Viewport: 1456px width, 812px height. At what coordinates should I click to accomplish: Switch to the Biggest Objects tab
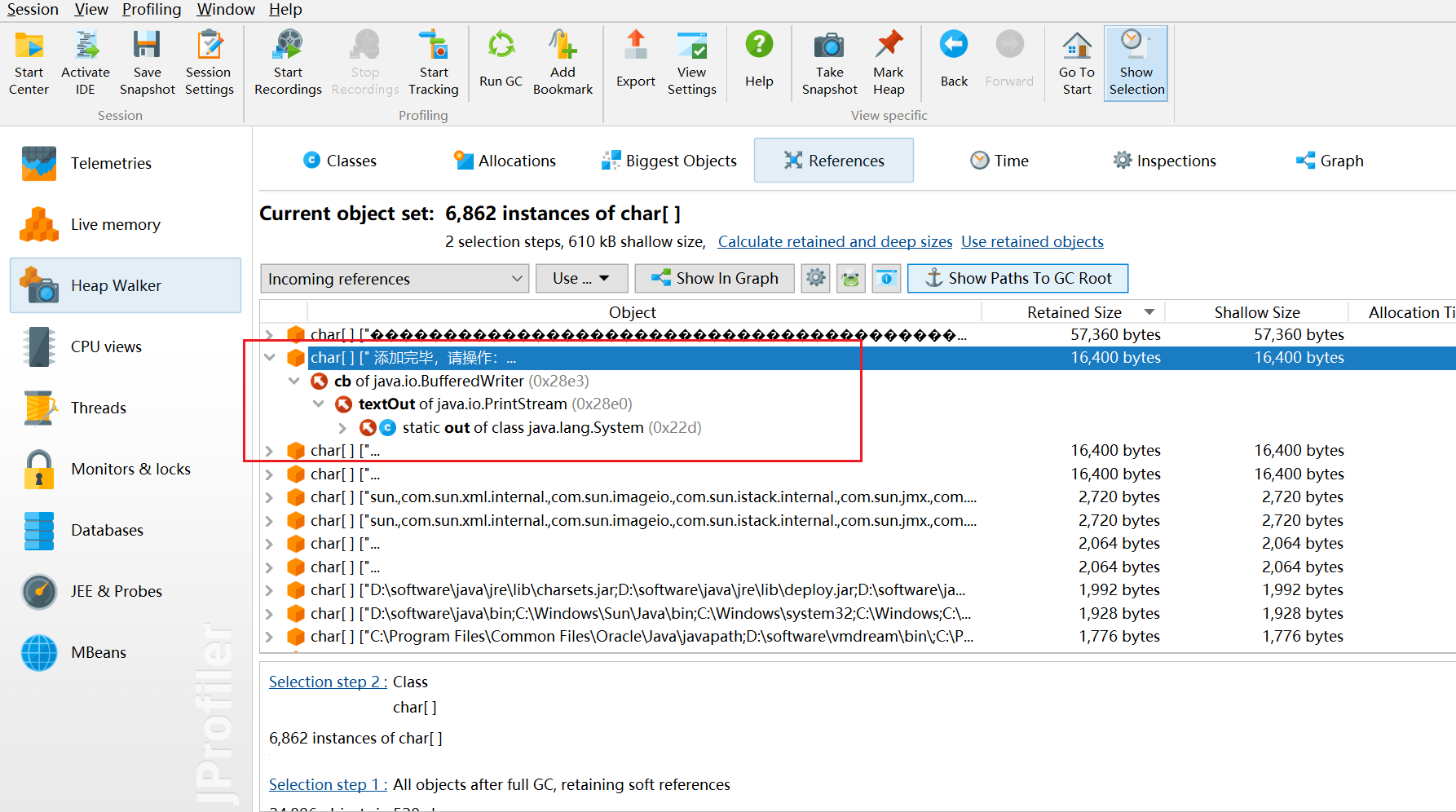pos(669,161)
